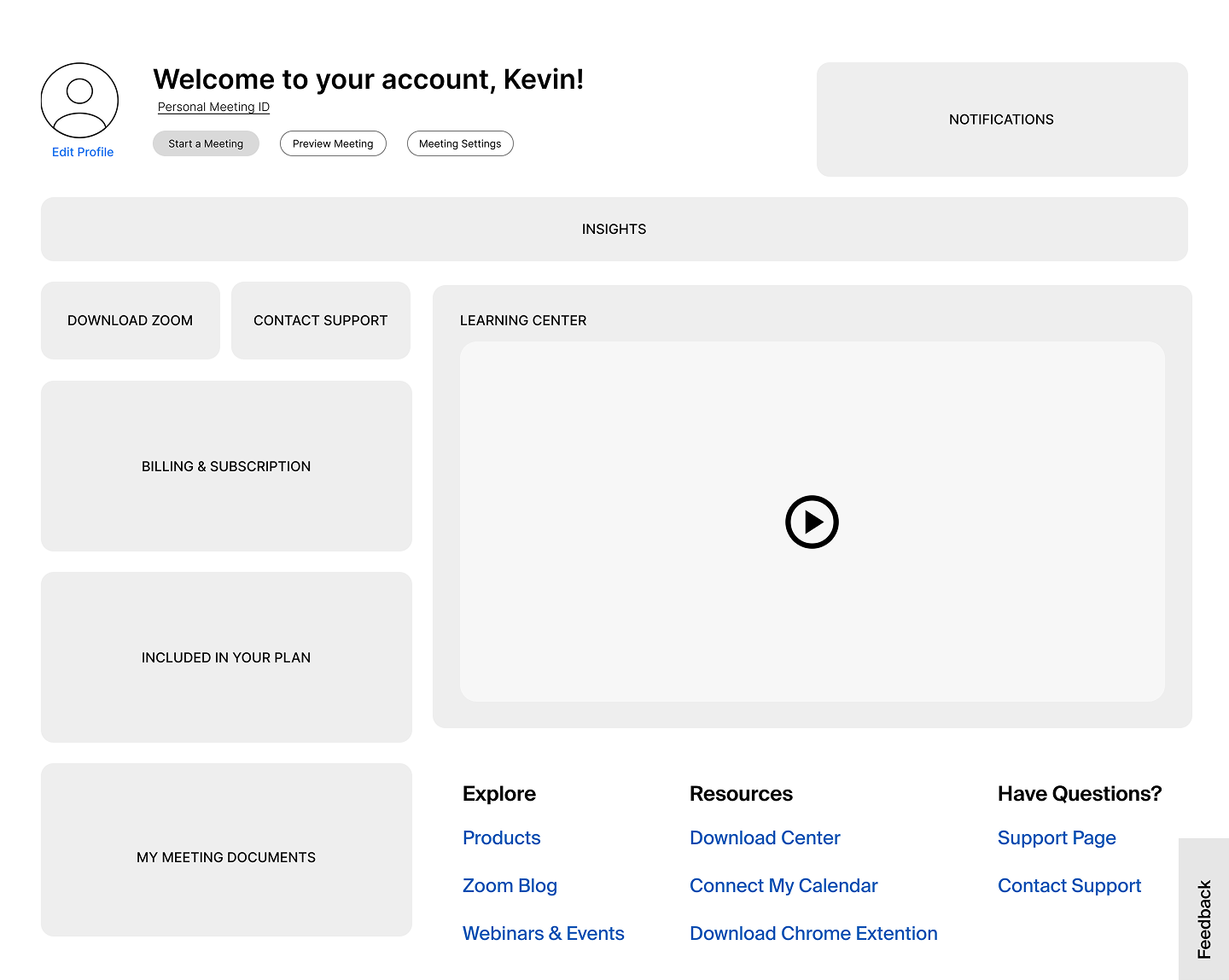Click the Connect My Calendar link

click(783, 885)
